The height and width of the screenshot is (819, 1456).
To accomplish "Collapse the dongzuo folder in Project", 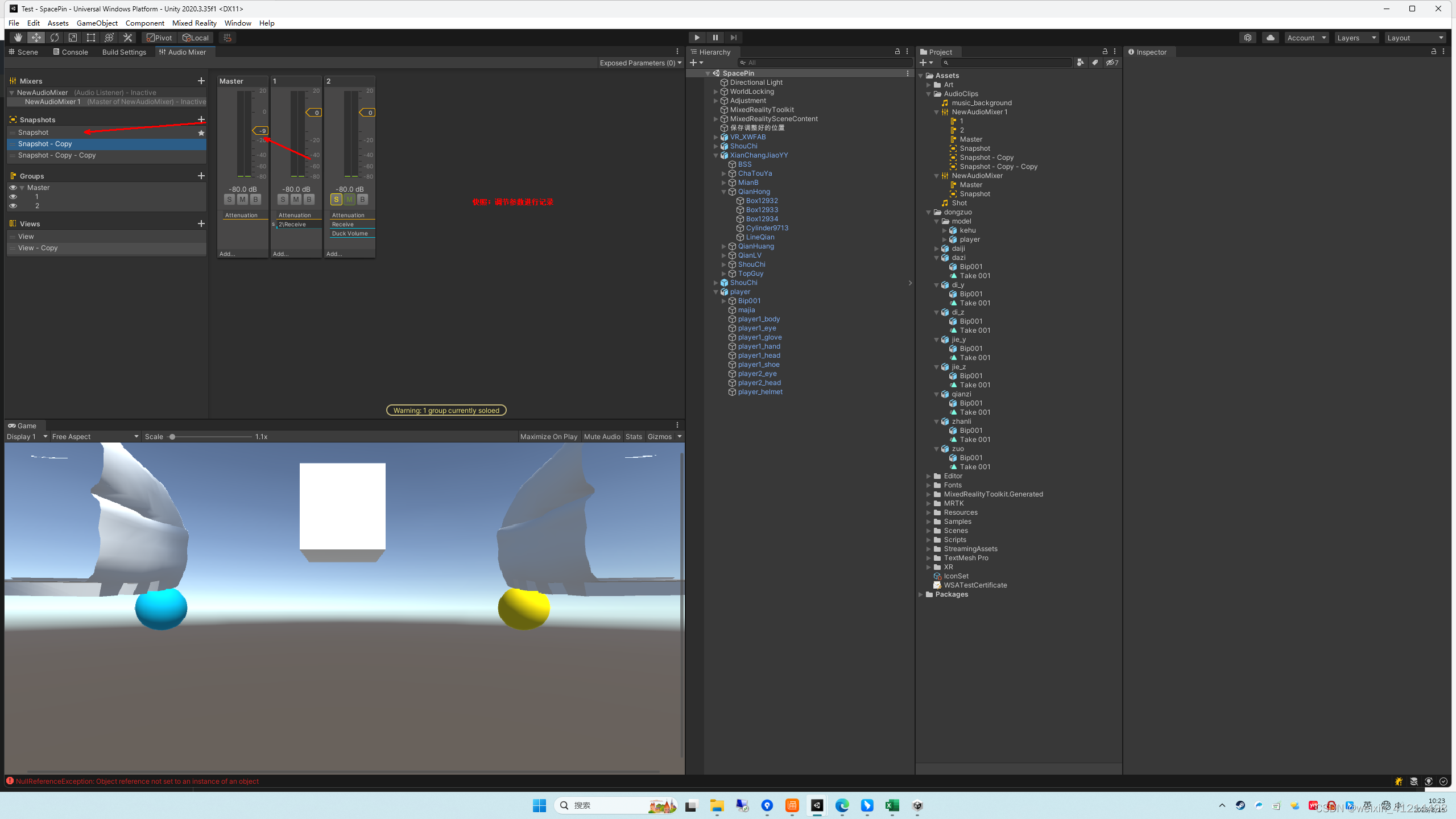I will tap(929, 212).
